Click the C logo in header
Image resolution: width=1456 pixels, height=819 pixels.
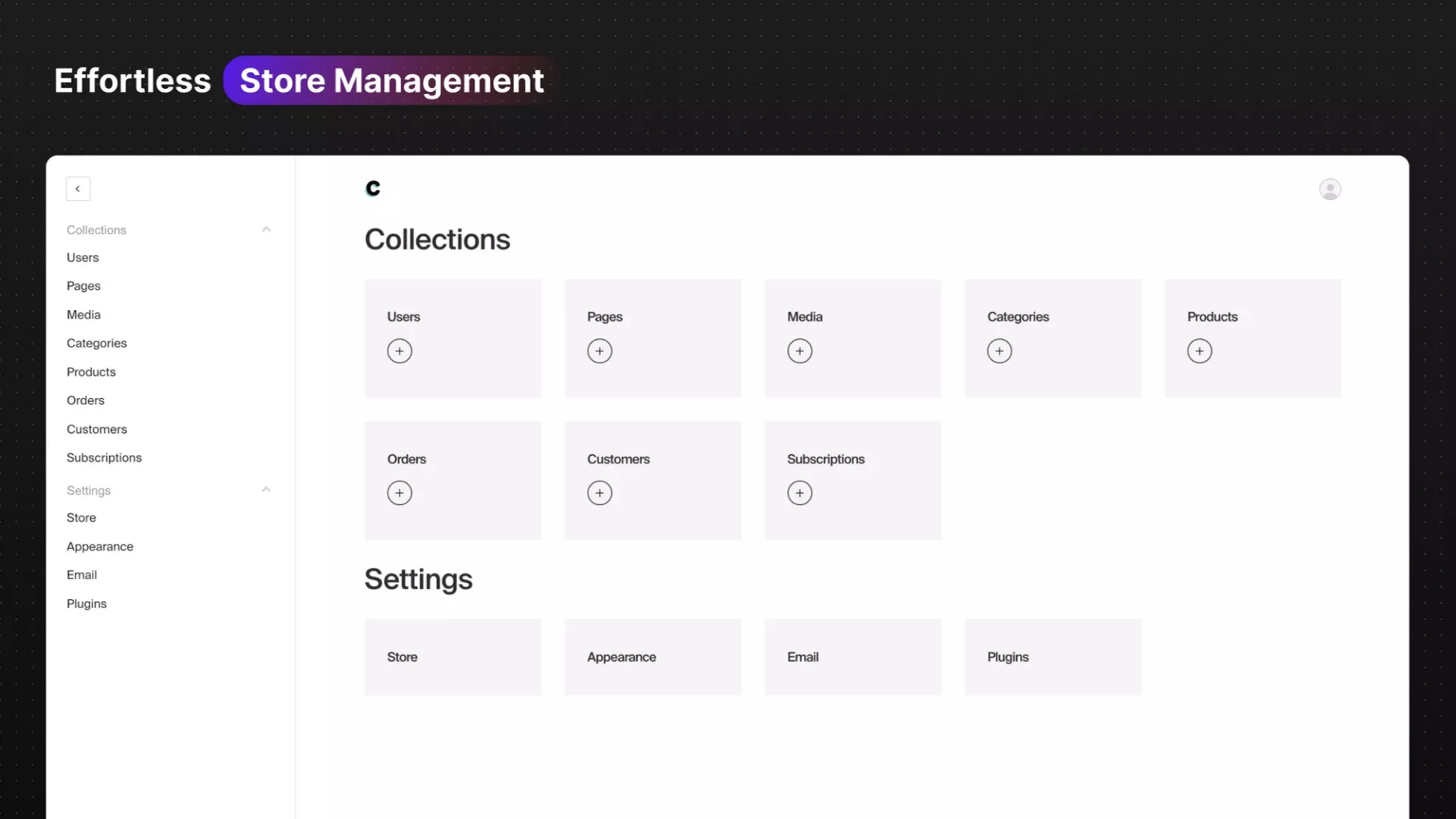tap(372, 188)
